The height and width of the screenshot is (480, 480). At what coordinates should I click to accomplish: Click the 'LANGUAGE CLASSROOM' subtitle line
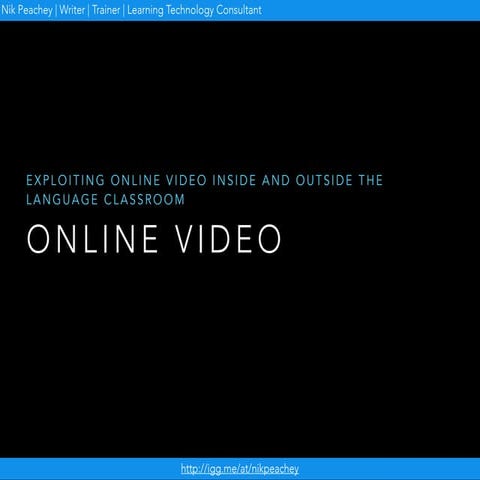(105, 200)
